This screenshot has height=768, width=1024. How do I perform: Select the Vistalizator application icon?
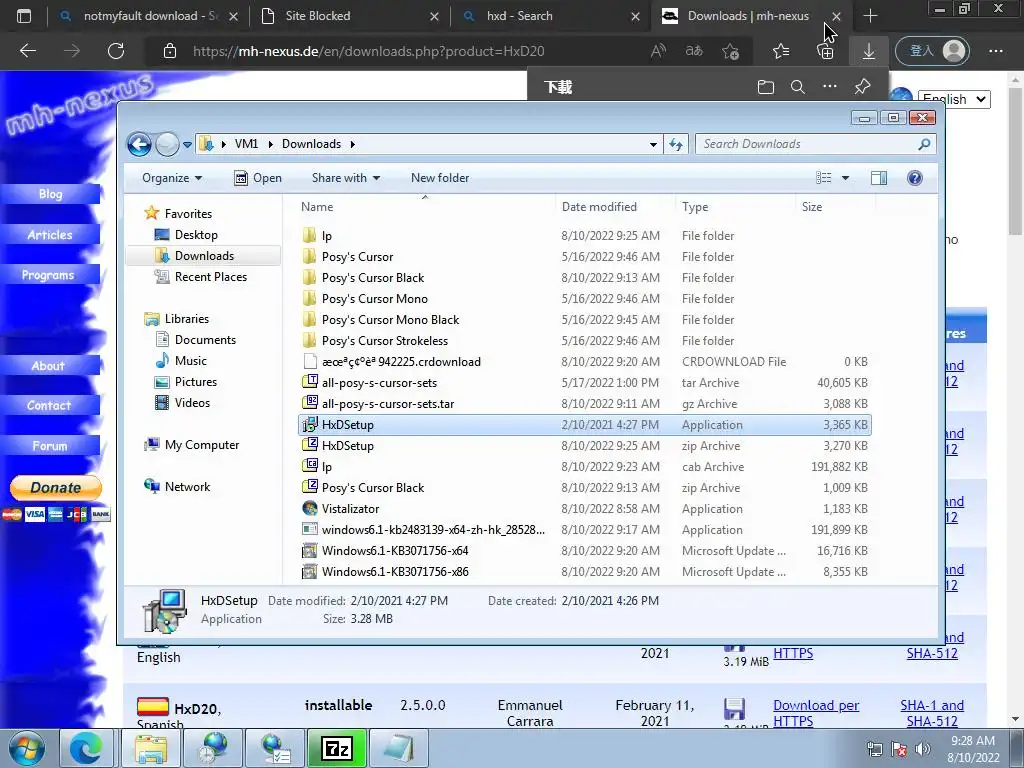[x=310, y=508]
